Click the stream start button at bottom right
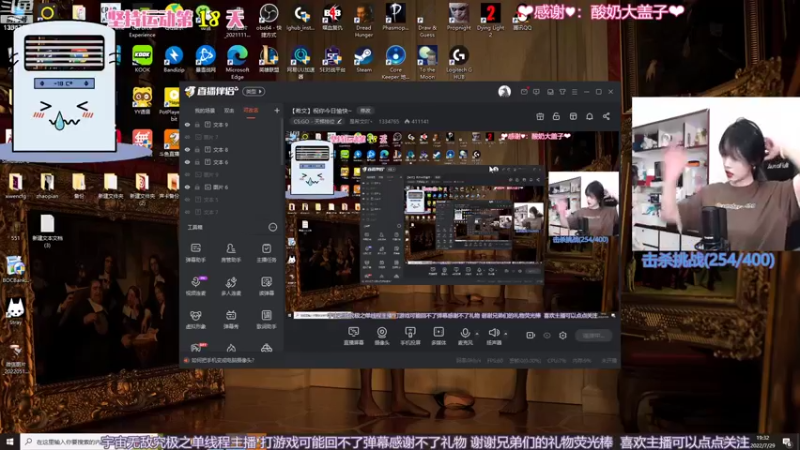The height and width of the screenshot is (450, 800). tap(593, 335)
